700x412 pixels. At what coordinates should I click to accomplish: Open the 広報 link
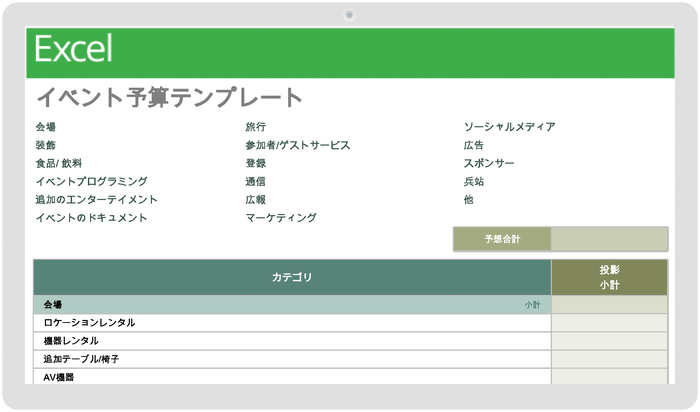[255, 200]
